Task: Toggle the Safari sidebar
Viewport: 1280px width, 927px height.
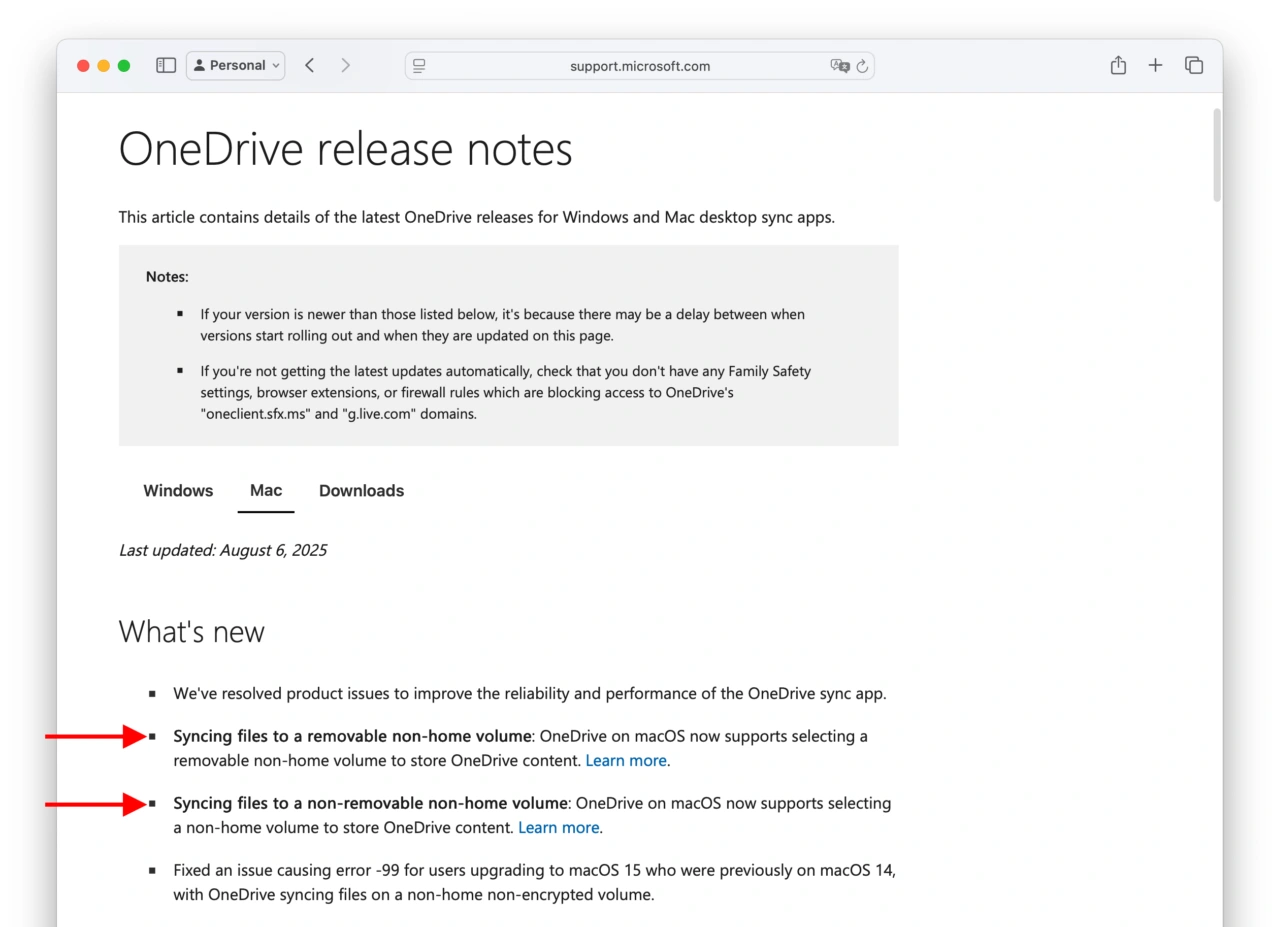Action: click(166, 65)
